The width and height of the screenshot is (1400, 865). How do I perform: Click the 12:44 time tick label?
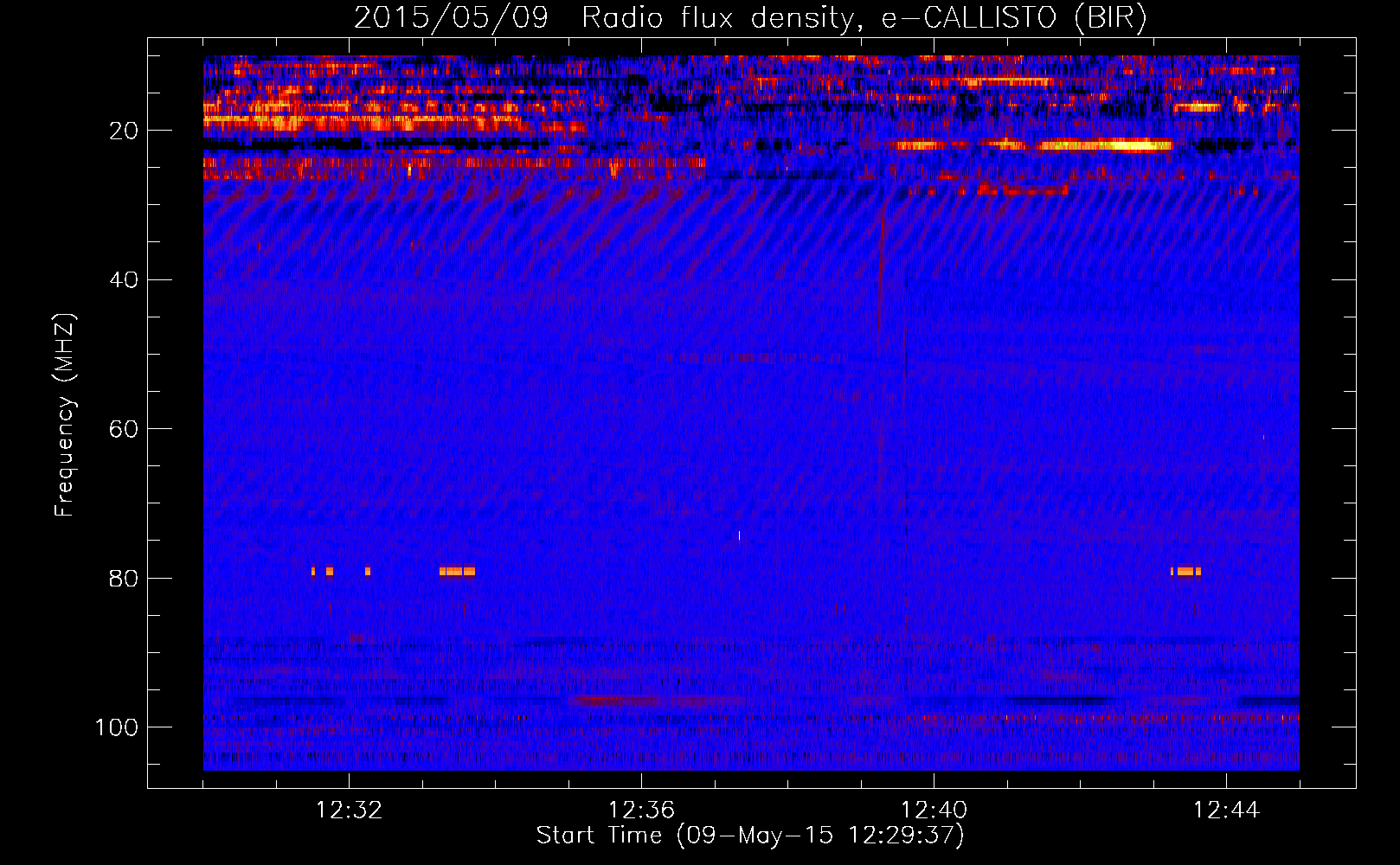coord(1226,811)
